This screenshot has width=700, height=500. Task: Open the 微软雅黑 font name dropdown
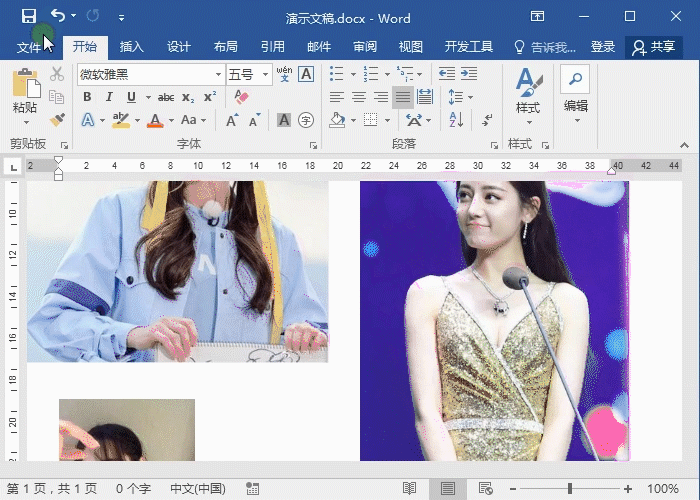tap(218, 74)
